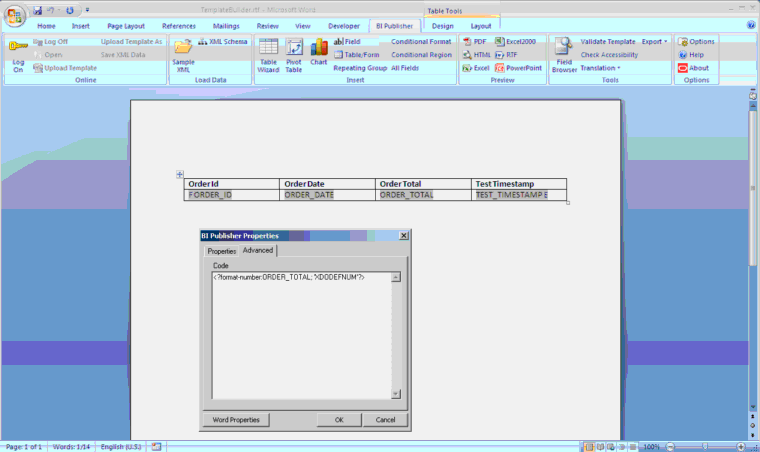Image resolution: width=760 pixels, height=452 pixels.
Task: Open BI Publisher Options
Action: click(696, 42)
